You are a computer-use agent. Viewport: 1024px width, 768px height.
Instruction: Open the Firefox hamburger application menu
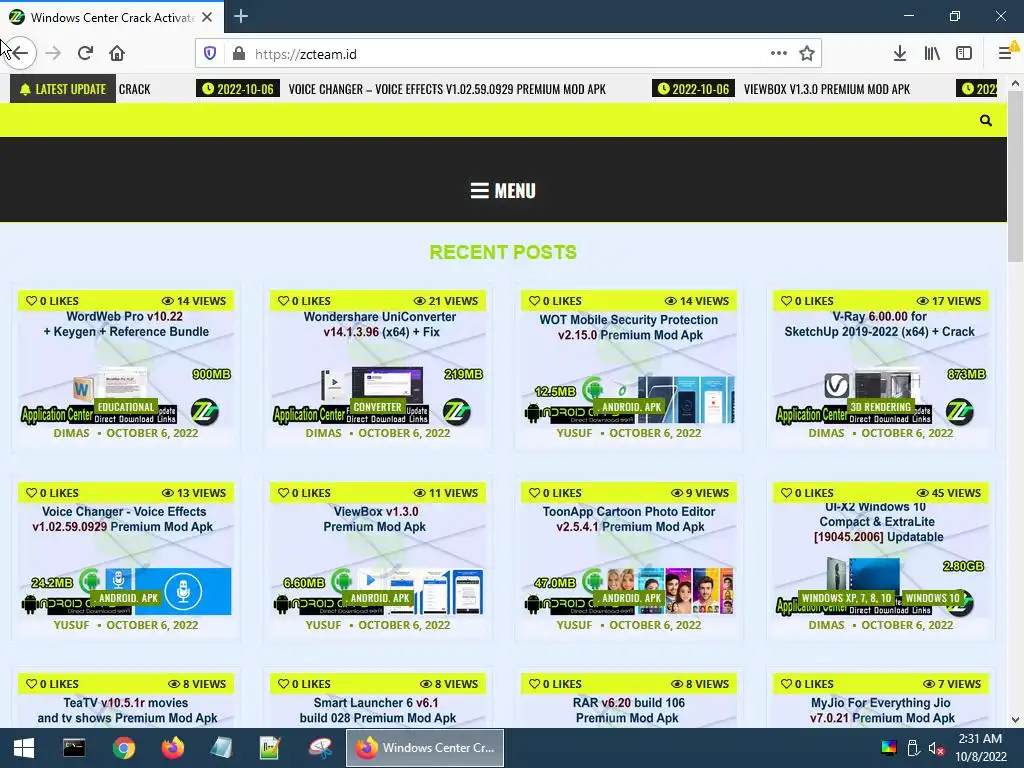coord(1006,53)
